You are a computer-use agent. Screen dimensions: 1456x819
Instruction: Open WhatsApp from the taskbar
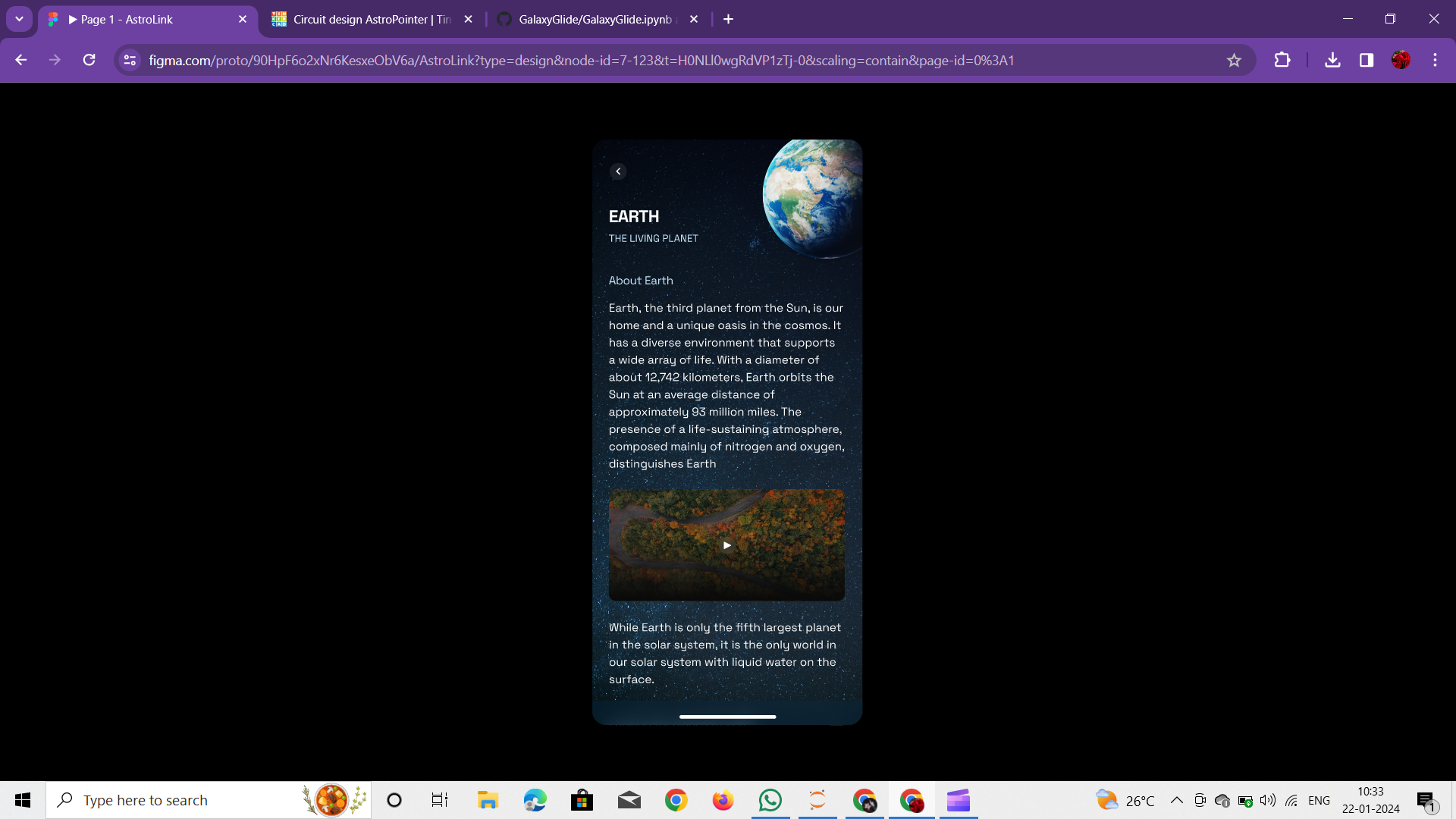(770, 800)
